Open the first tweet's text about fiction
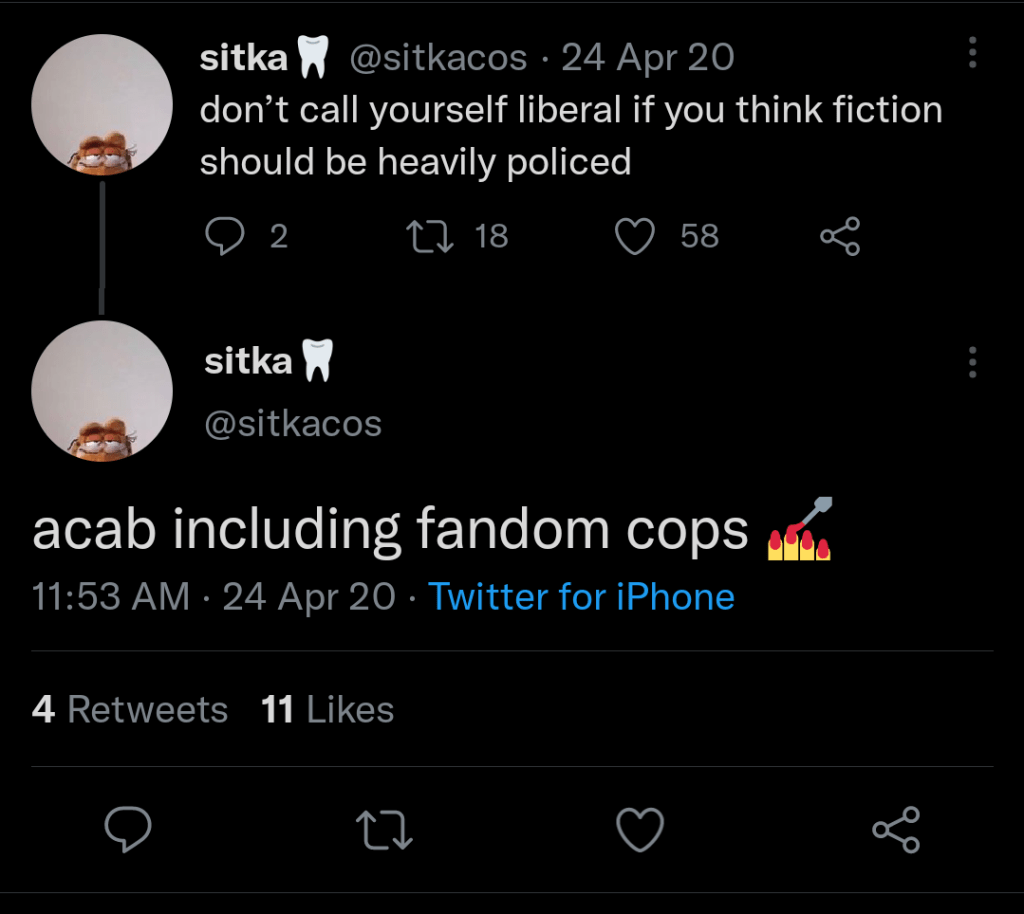 pos(570,135)
